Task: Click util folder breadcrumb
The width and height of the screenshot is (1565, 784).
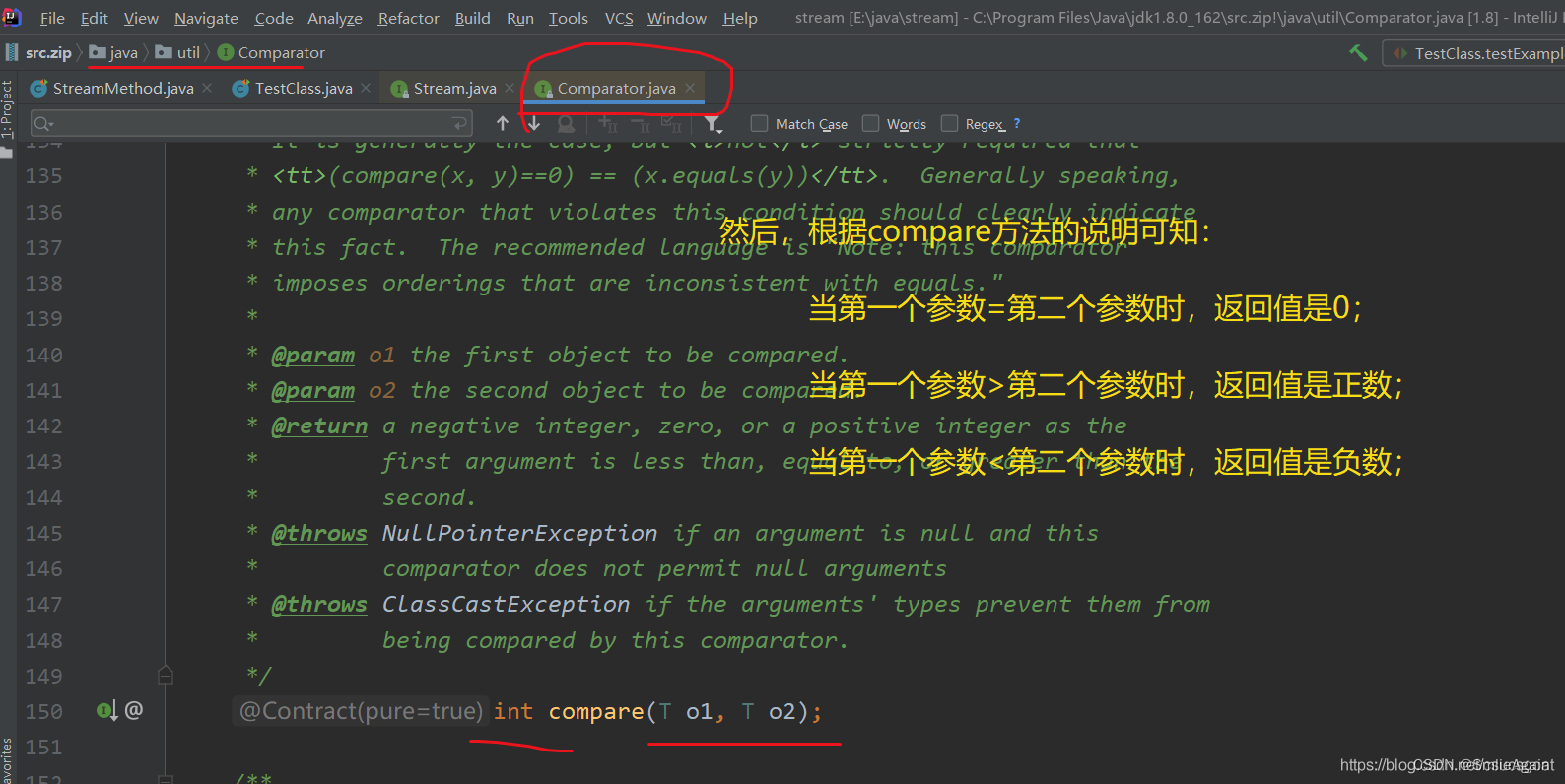Action: pyautogui.click(x=177, y=52)
